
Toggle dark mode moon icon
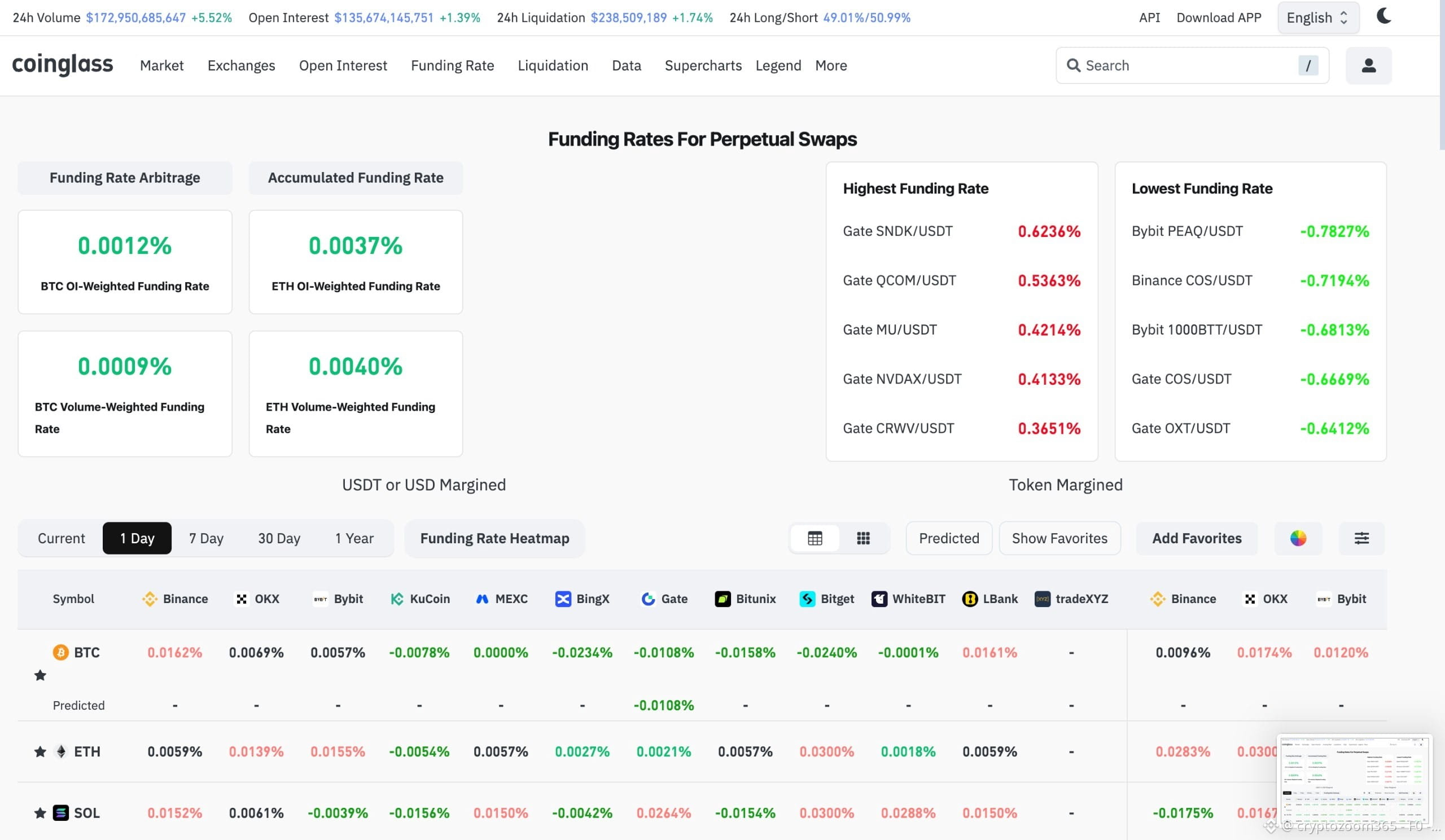point(1383,16)
